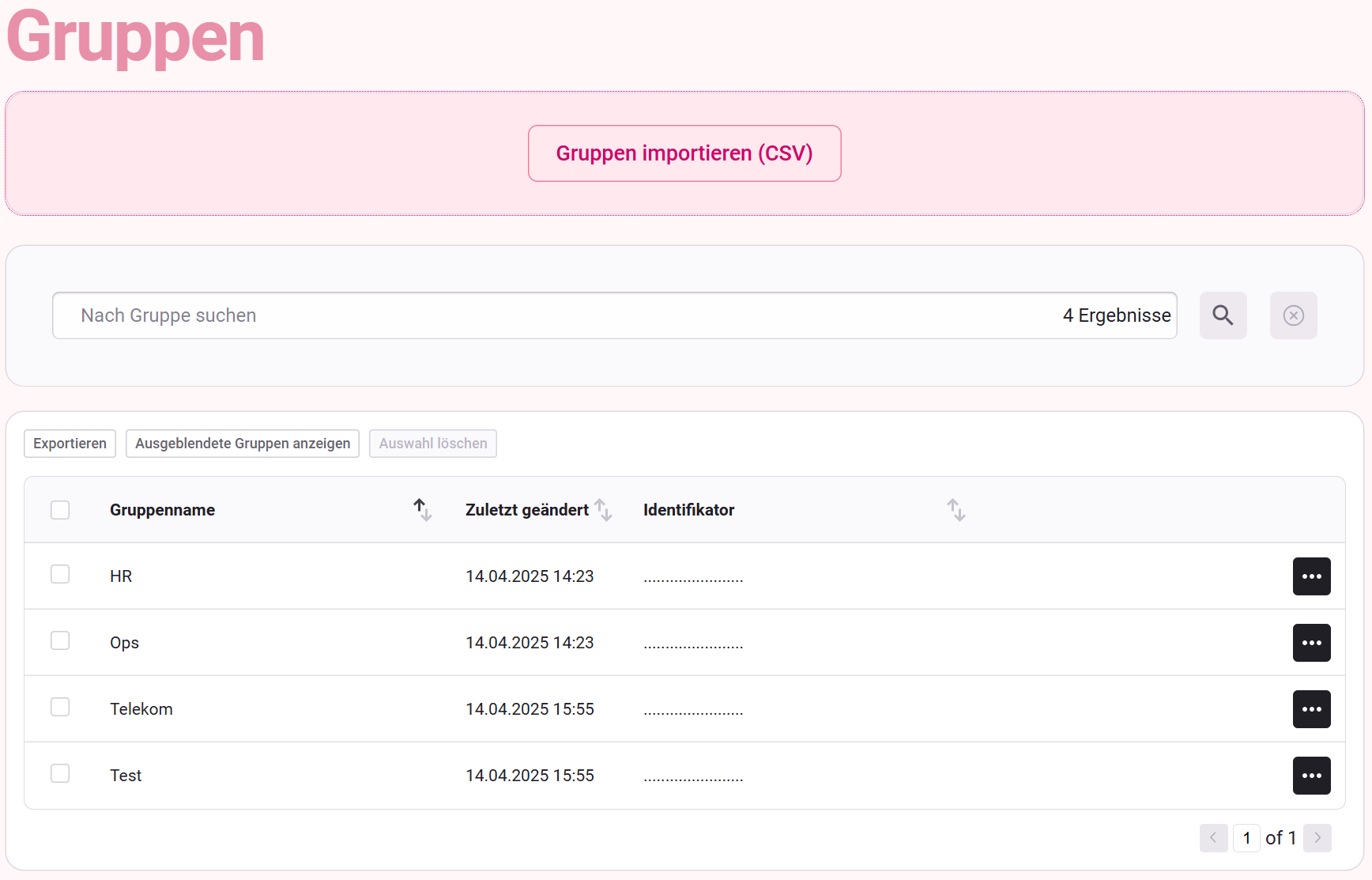Check the HR group checkbox
The image size is (1372, 880).
[x=60, y=574]
